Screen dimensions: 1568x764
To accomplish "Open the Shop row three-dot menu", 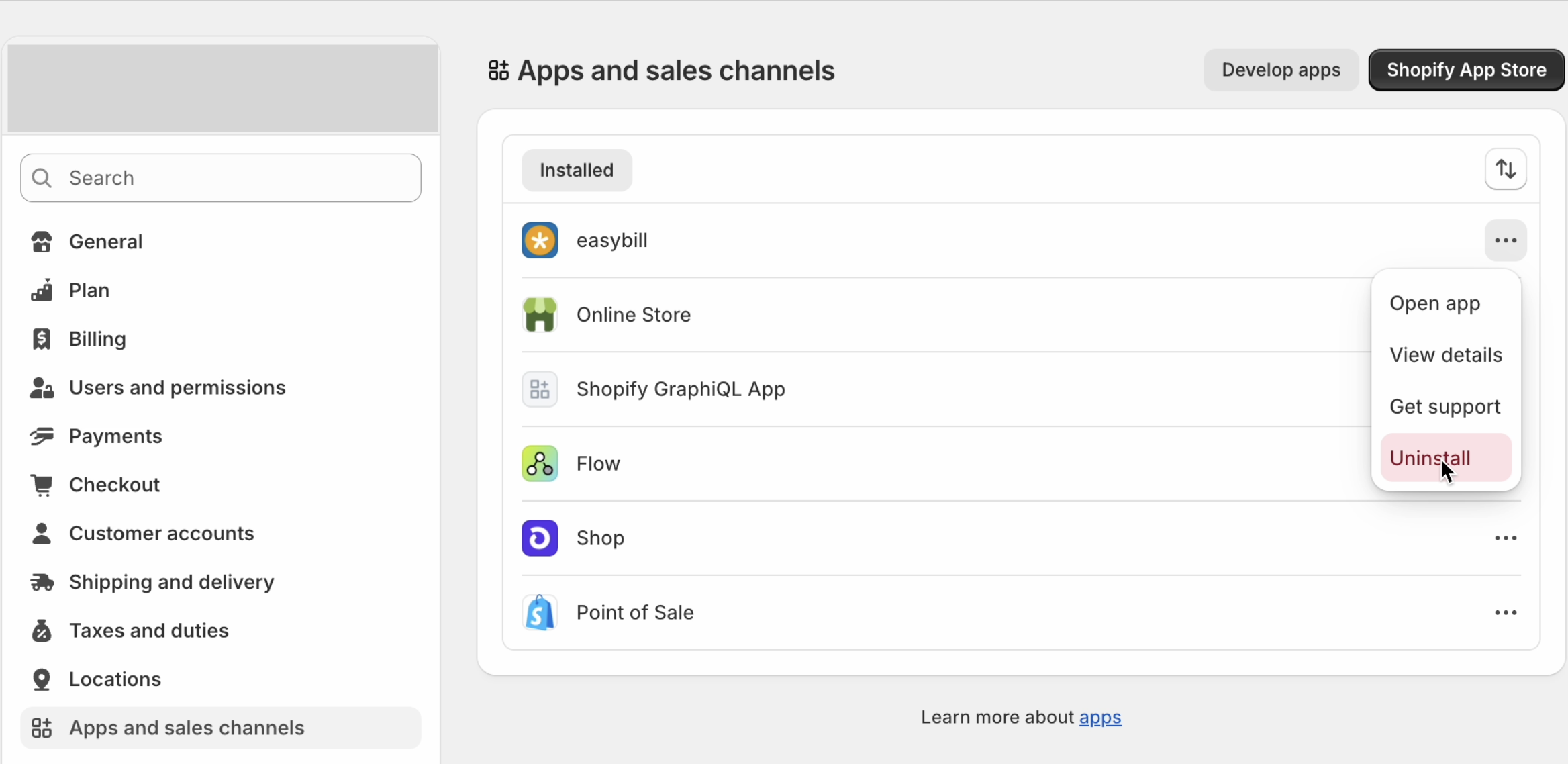I will 1506,538.
